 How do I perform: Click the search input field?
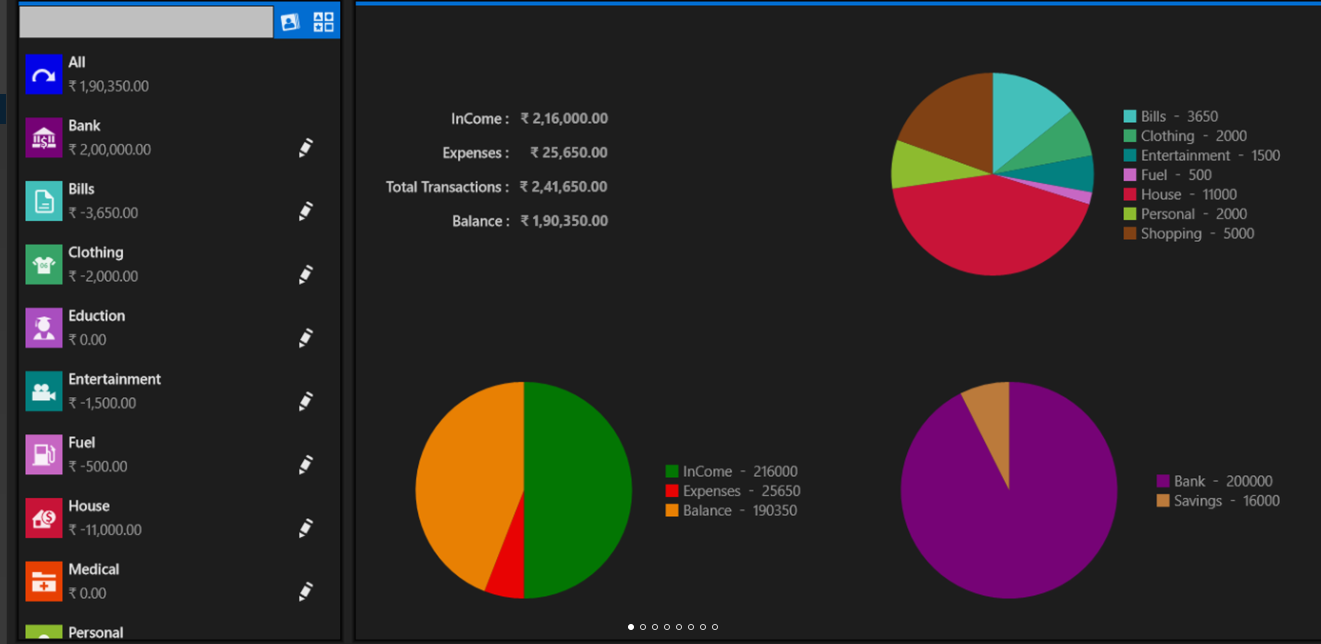click(146, 22)
